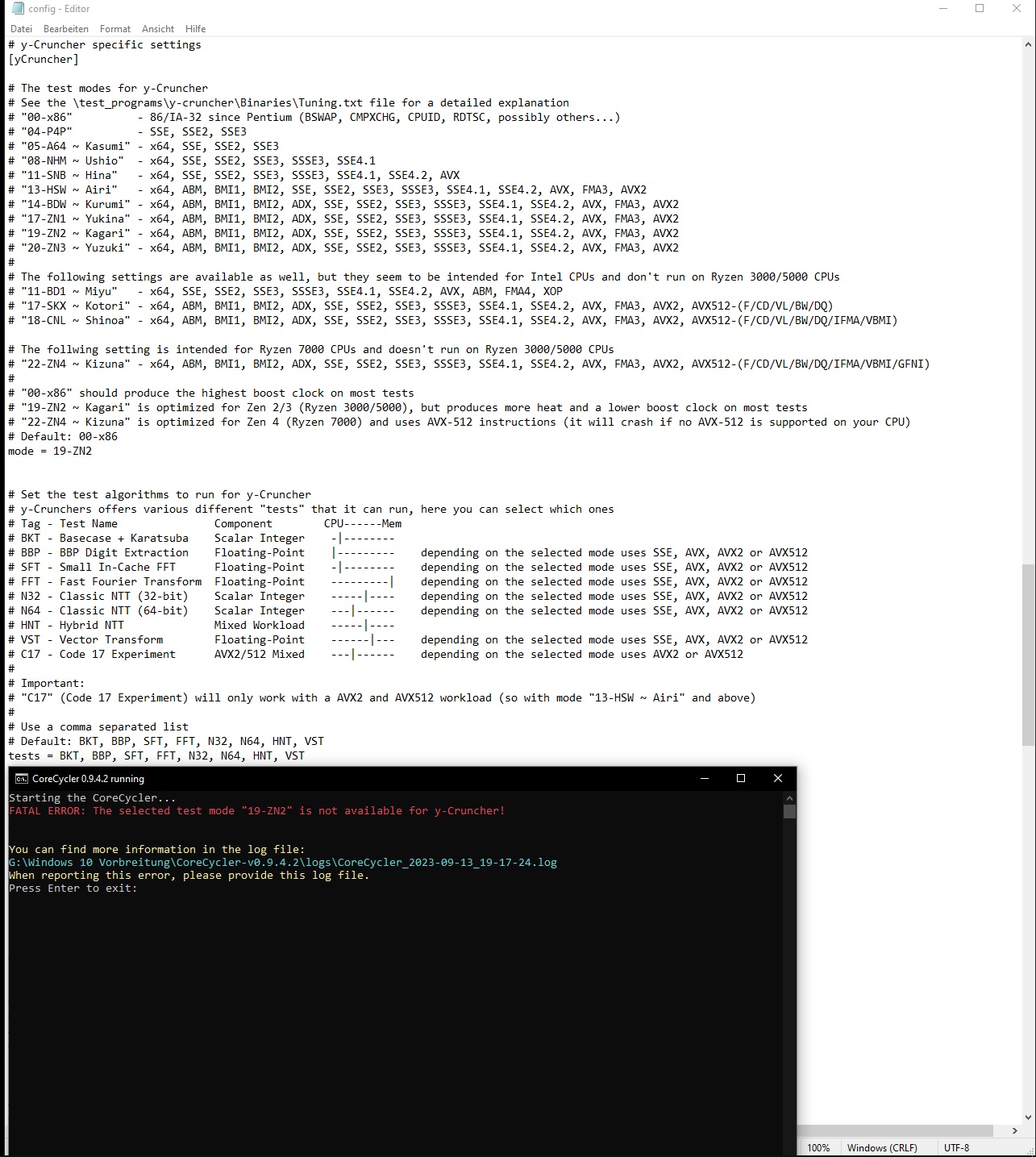This screenshot has height=1157, width=1036.
Task: Click the console scrollbar thumb
Action: pos(789,810)
